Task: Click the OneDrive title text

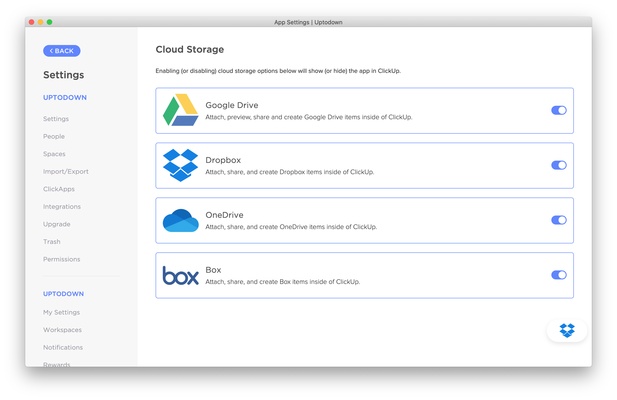Action: click(x=224, y=215)
